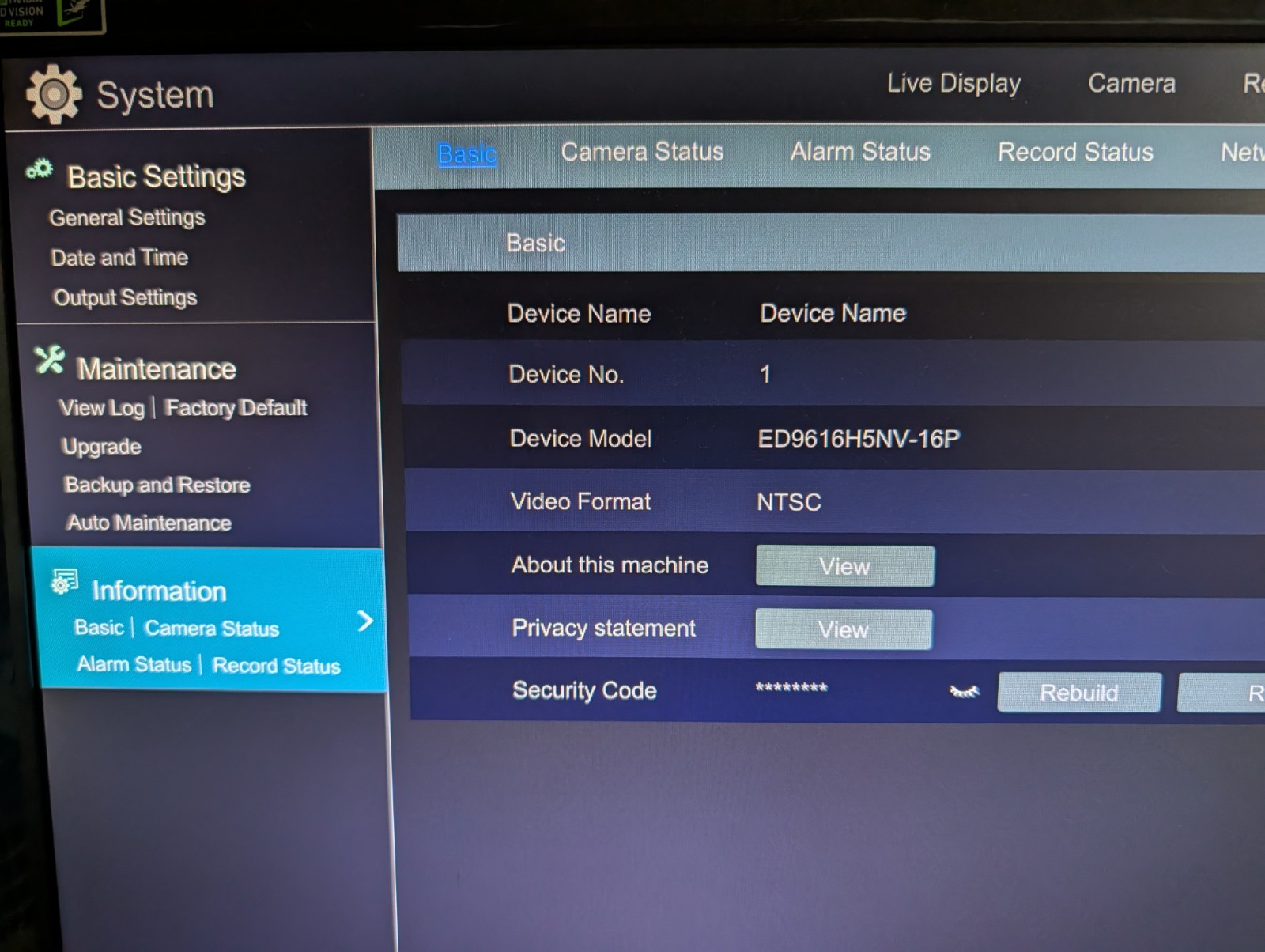Select Factory Default under Maintenance
This screenshot has height=952, width=1265.
[x=236, y=408]
